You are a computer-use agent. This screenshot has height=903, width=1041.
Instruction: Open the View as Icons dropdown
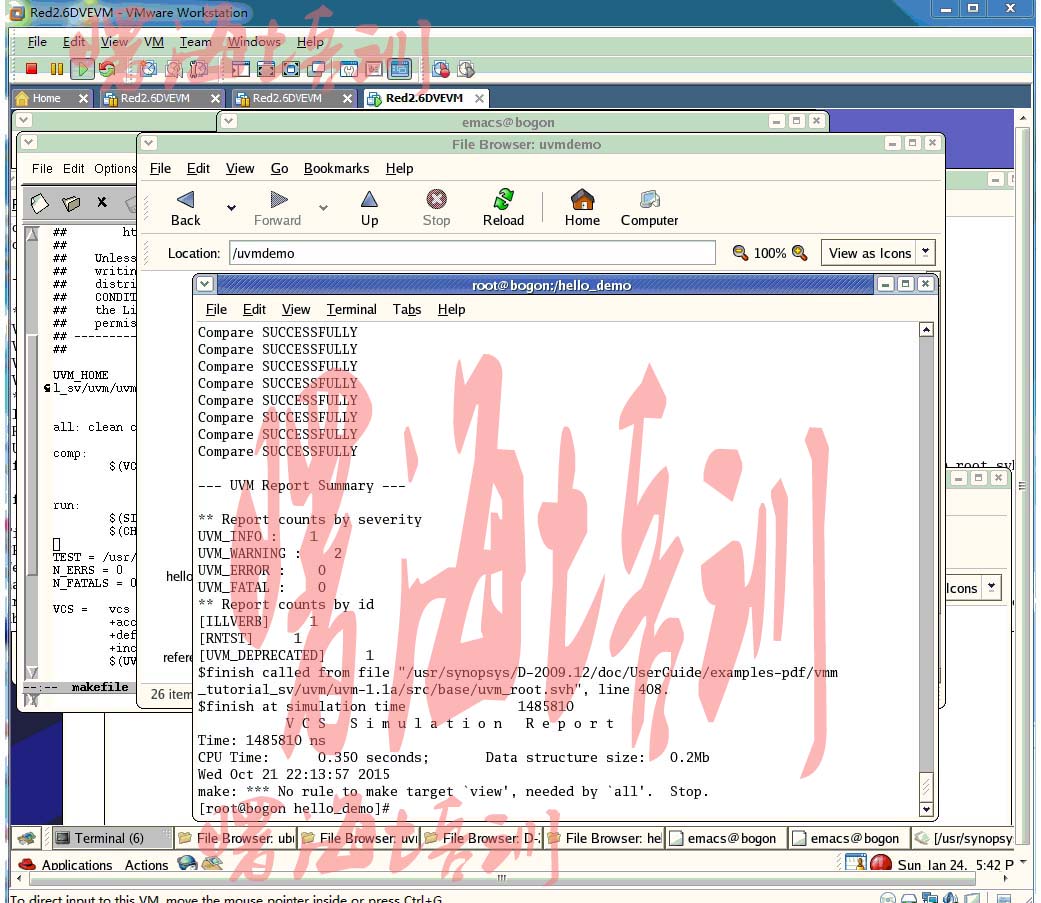click(877, 253)
